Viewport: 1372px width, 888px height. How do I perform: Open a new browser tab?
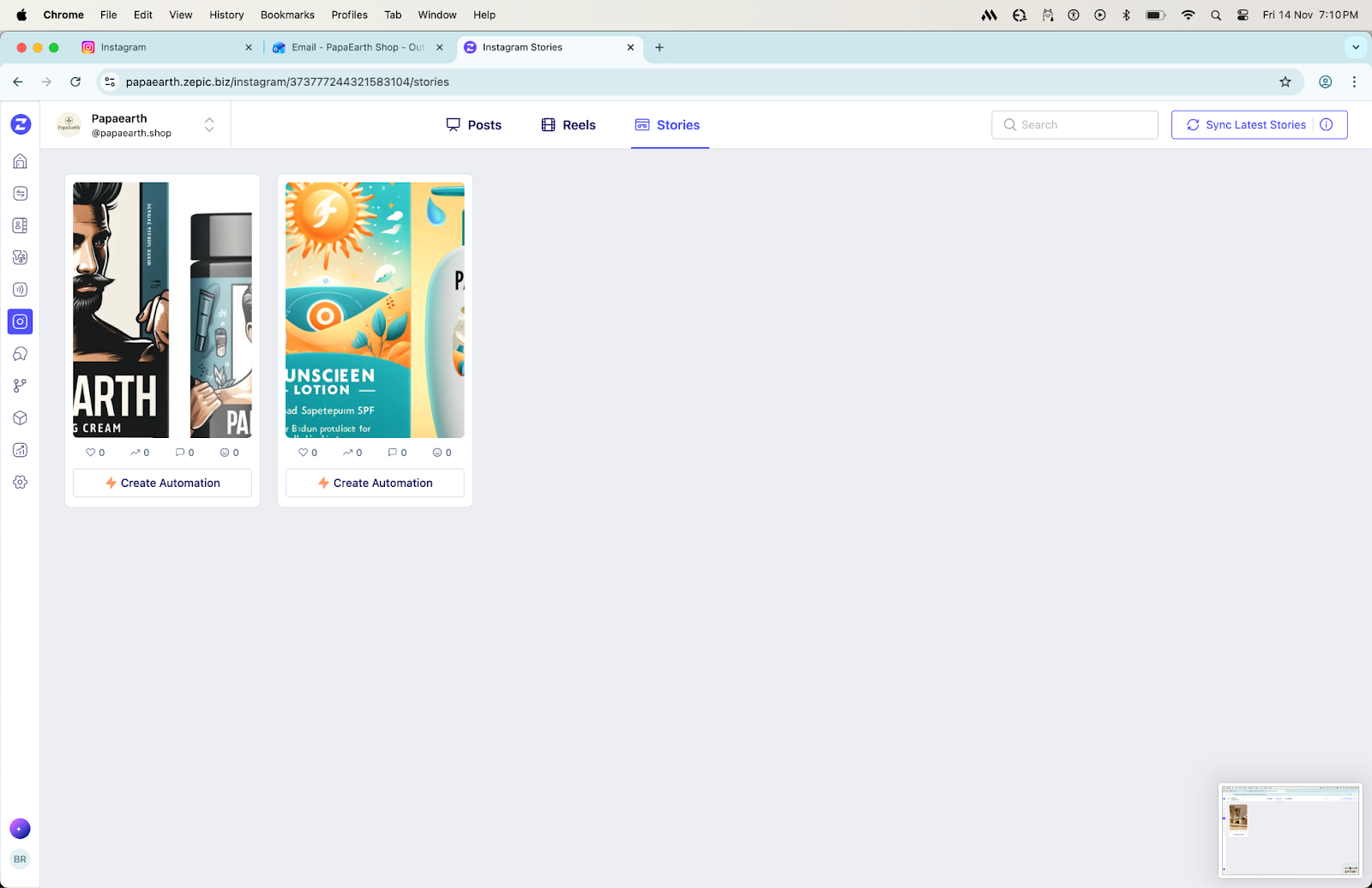coord(659,47)
